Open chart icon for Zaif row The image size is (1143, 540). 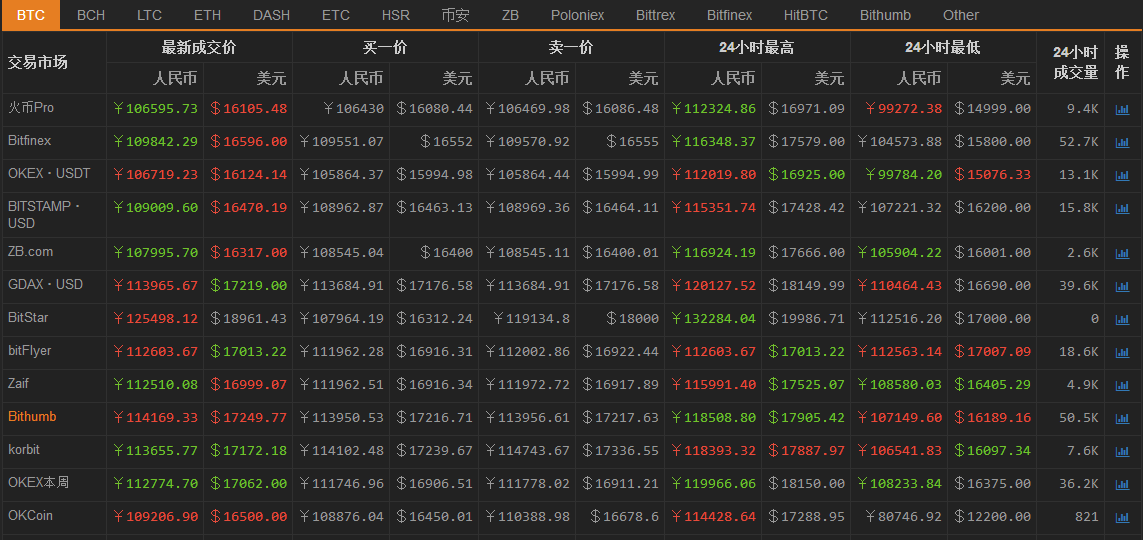1122,386
